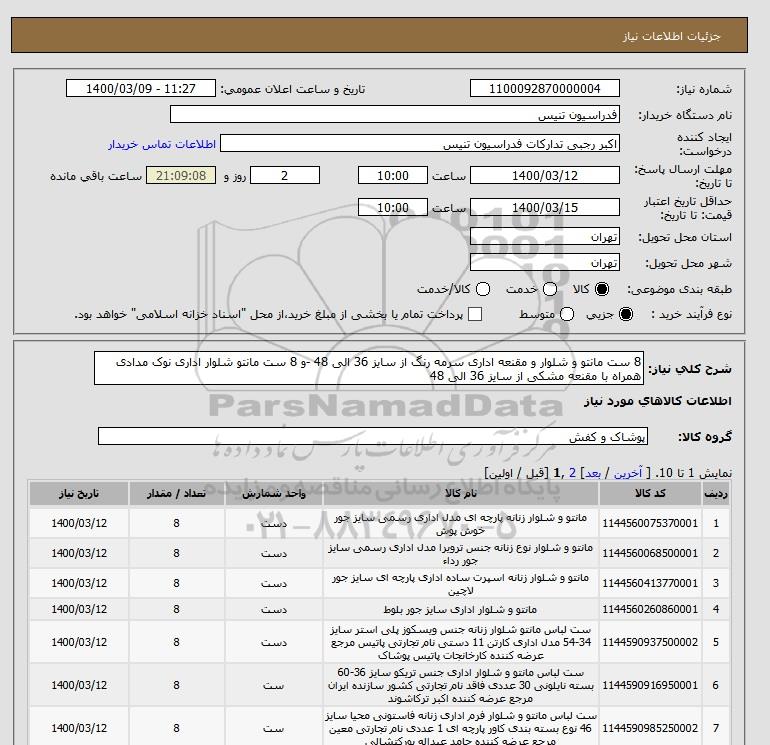Click the شماره نیاز field 1100092870000004
This screenshot has height=745, width=770.
click(x=545, y=88)
